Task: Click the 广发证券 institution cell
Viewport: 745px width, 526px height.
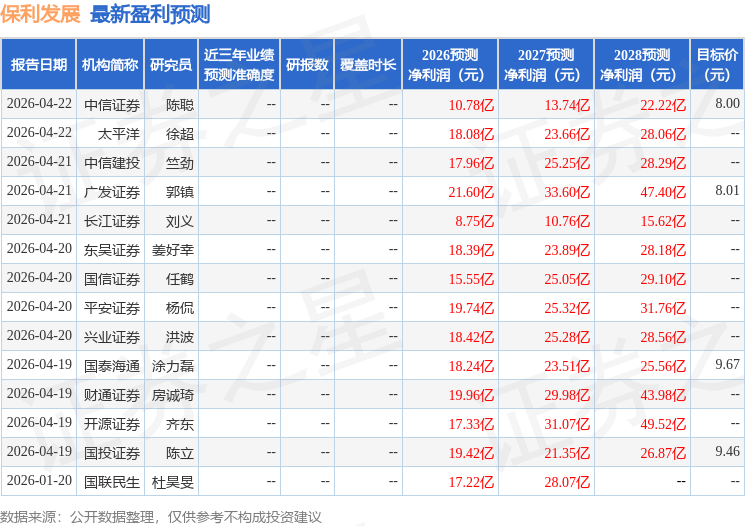Action: pos(112,192)
